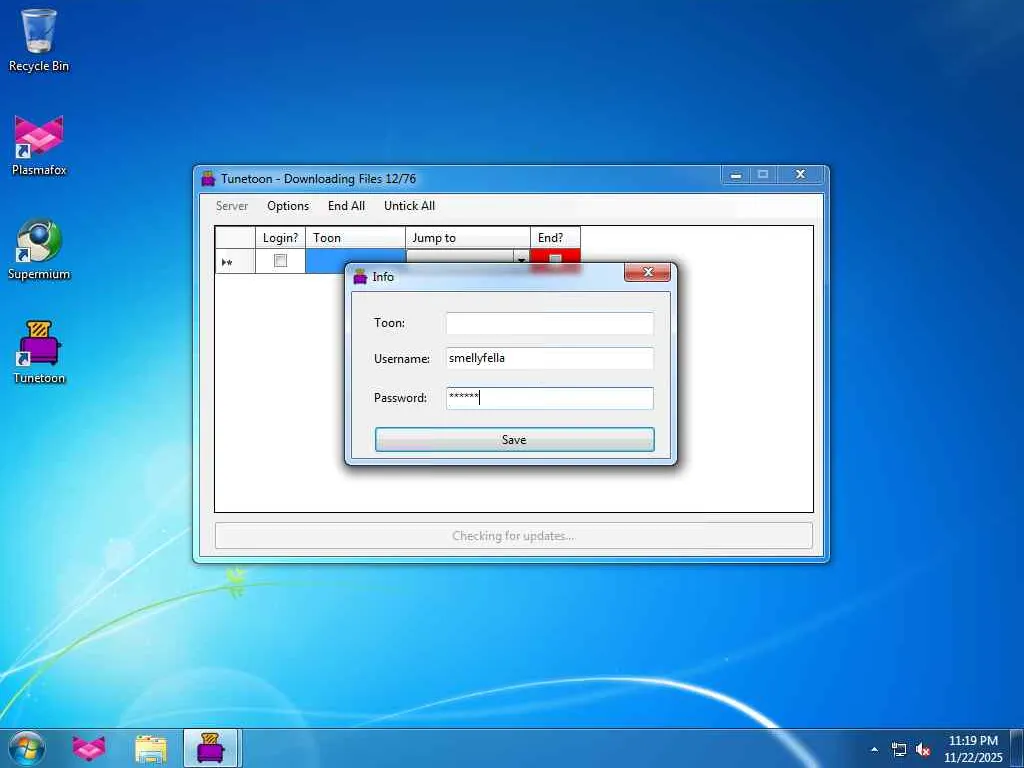Click the Checking for updates progress bar
Viewport: 1024px width, 768px height.
tap(514, 536)
